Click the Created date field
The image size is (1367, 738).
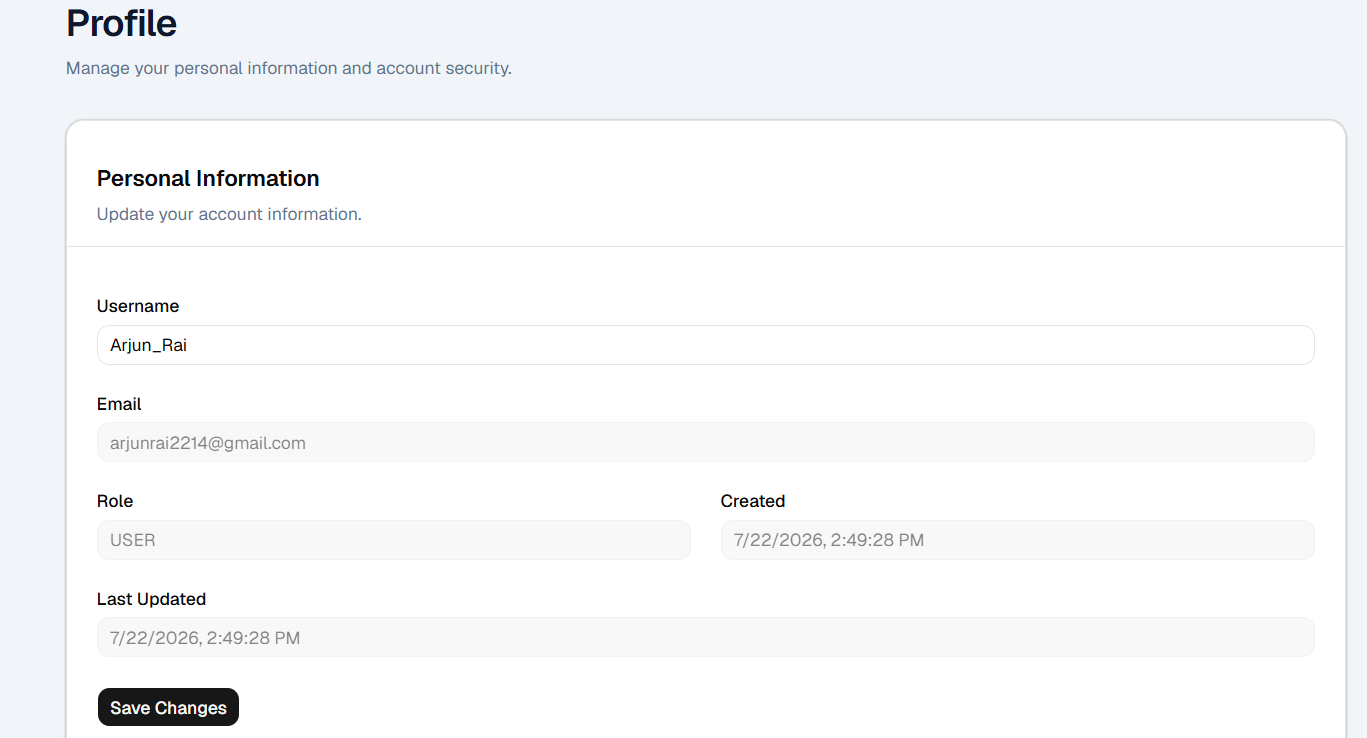coord(1017,540)
